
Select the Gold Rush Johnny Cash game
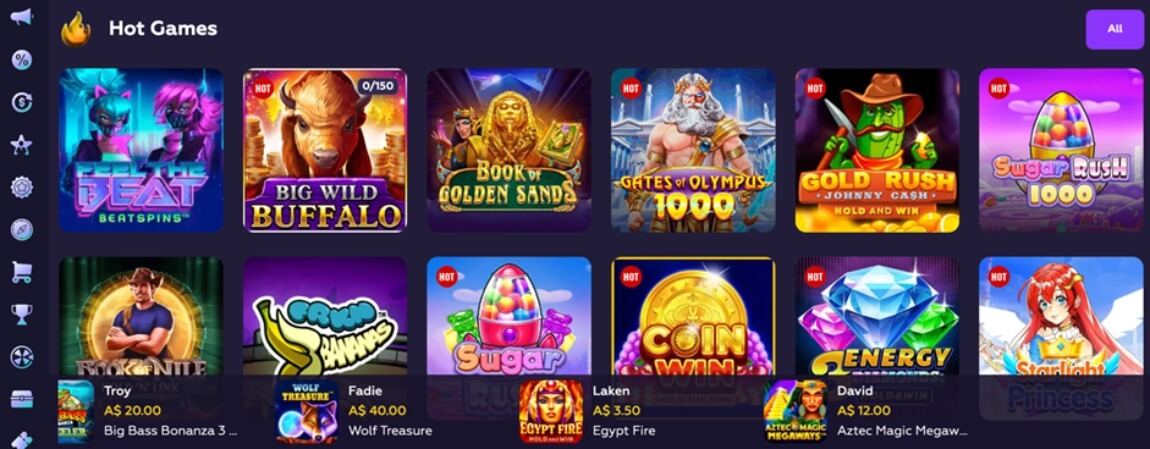[877, 150]
